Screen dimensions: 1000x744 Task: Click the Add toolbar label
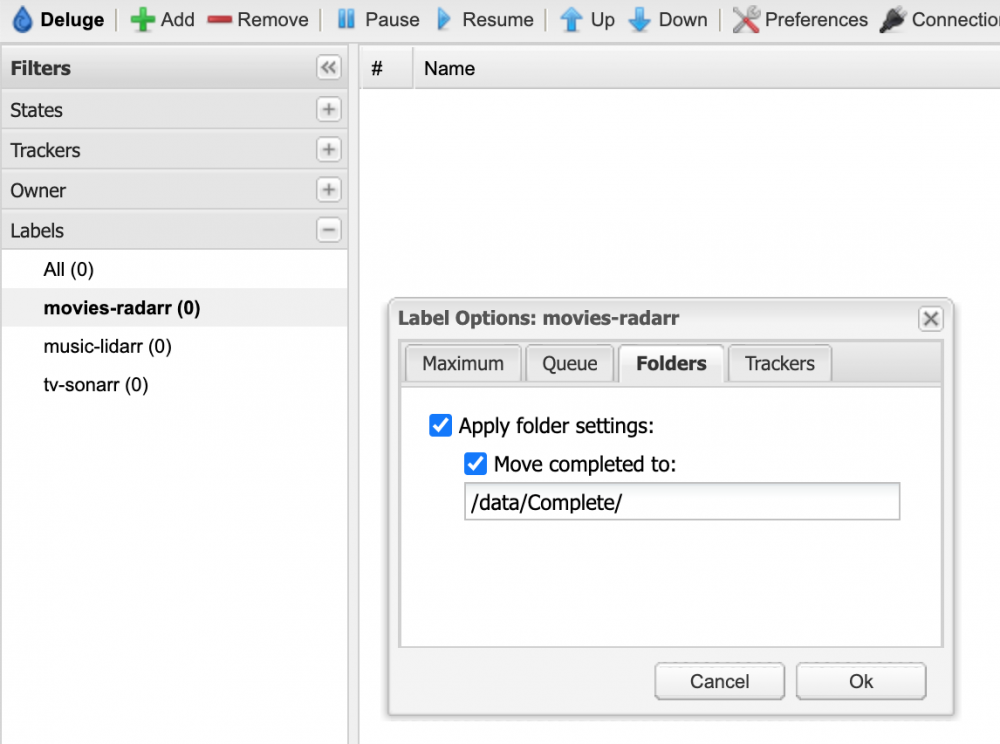[x=177, y=20]
